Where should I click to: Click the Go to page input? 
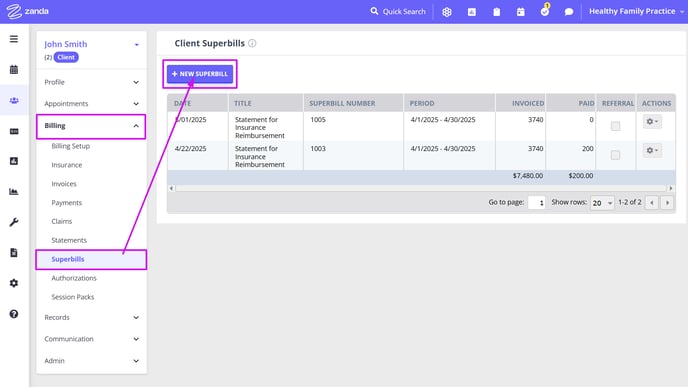coord(536,203)
